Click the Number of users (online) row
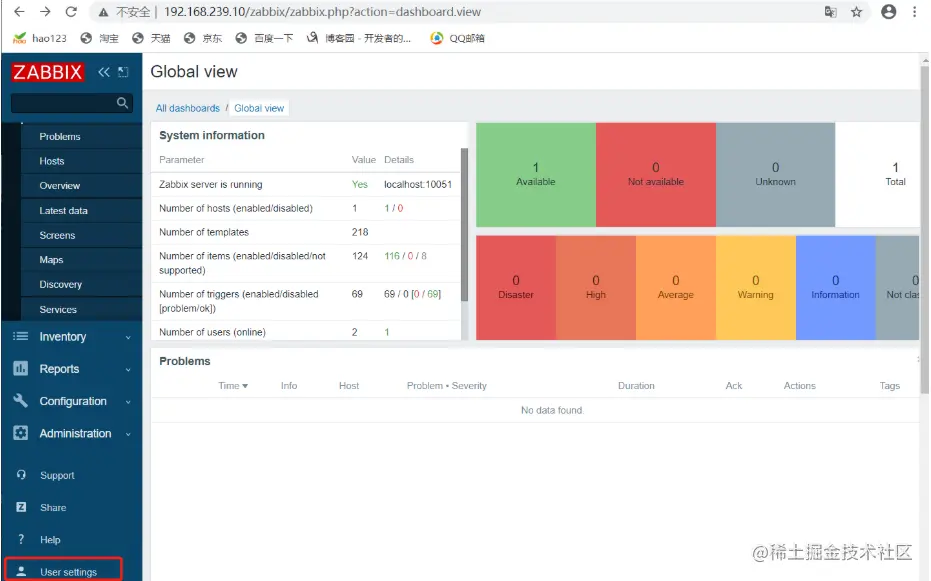The width and height of the screenshot is (931, 581). tap(306, 332)
